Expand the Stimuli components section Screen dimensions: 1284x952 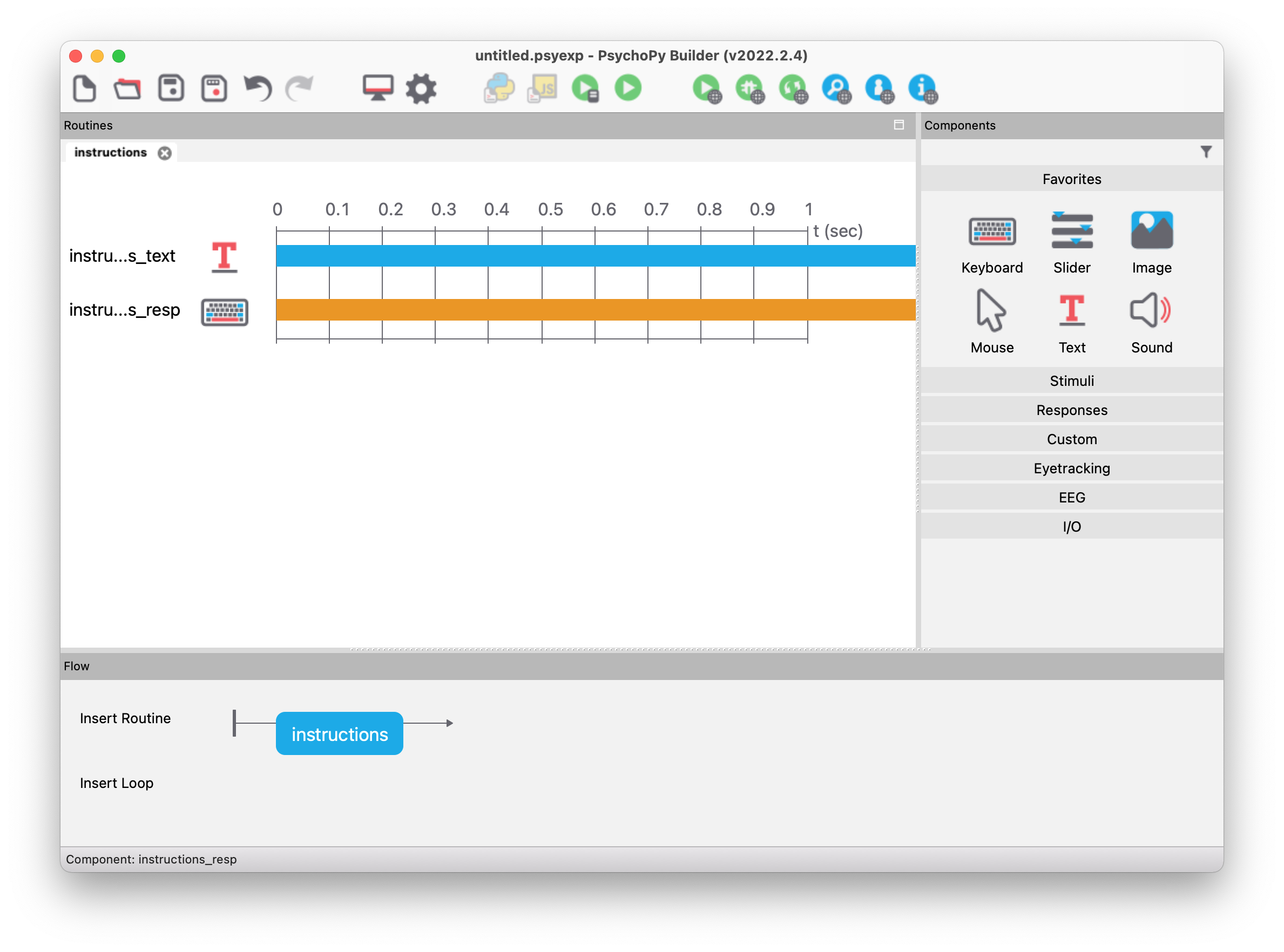[x=1071, y=381]
